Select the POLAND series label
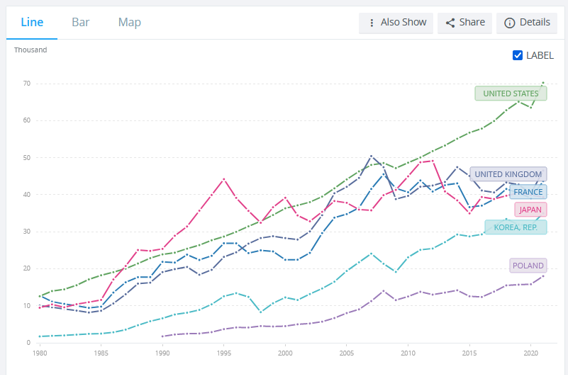This screenshot has width=568, height=375. coord(528,266)
